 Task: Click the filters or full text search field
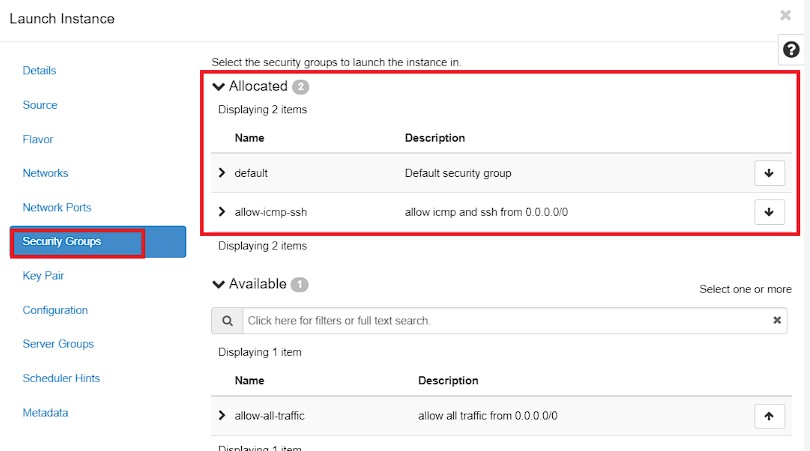506,321
